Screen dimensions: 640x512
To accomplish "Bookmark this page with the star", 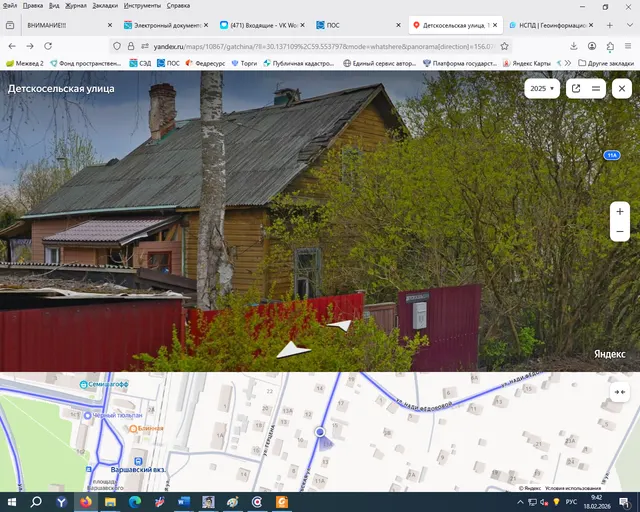I will pyautogui.click(x=504, y=46).
